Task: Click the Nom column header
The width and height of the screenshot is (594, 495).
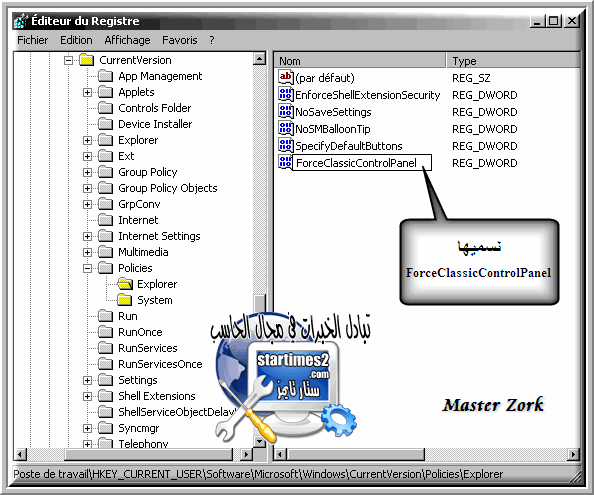Action: 359,61
